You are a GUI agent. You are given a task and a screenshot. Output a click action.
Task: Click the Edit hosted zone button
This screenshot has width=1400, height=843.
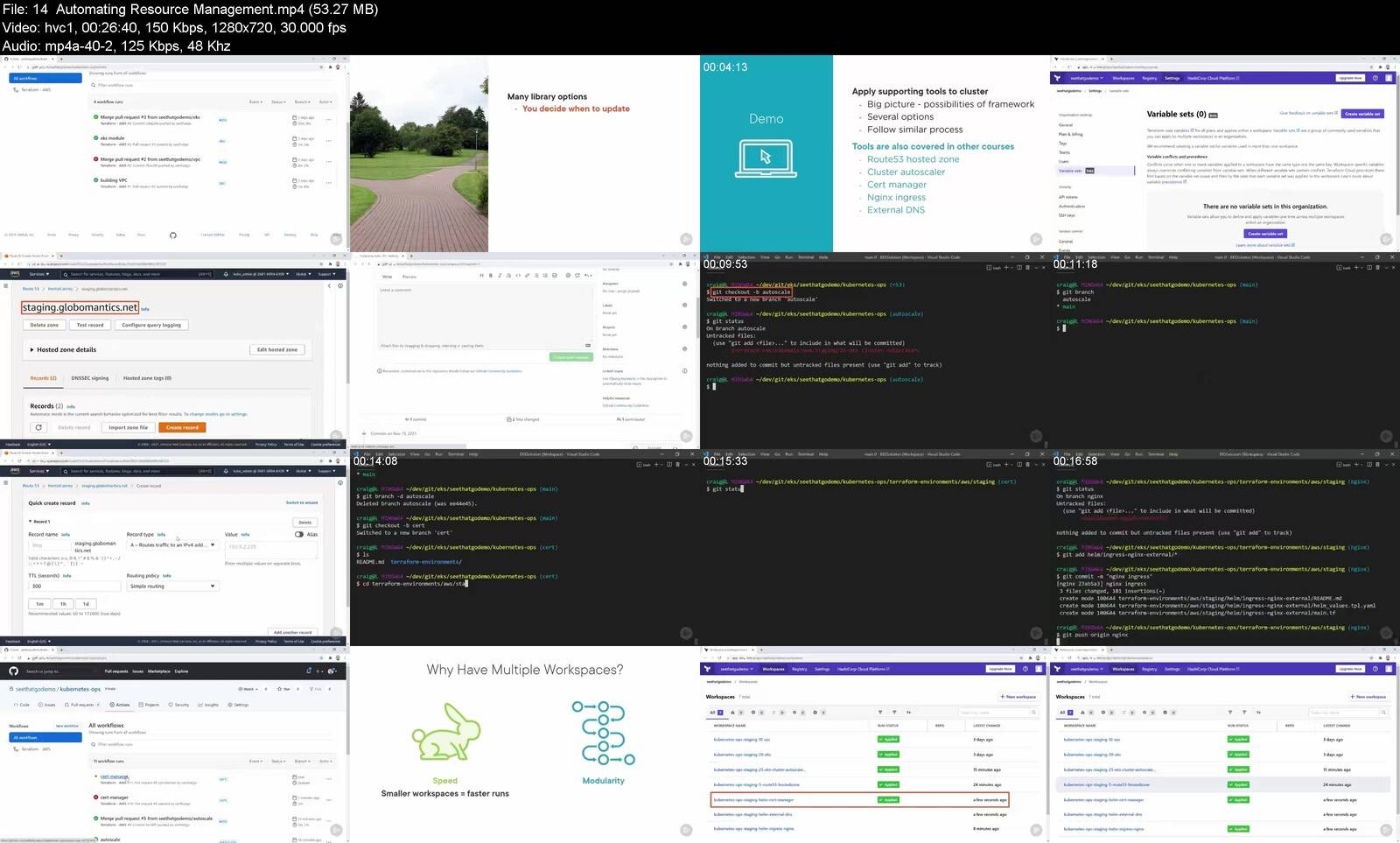pos(277,349)
